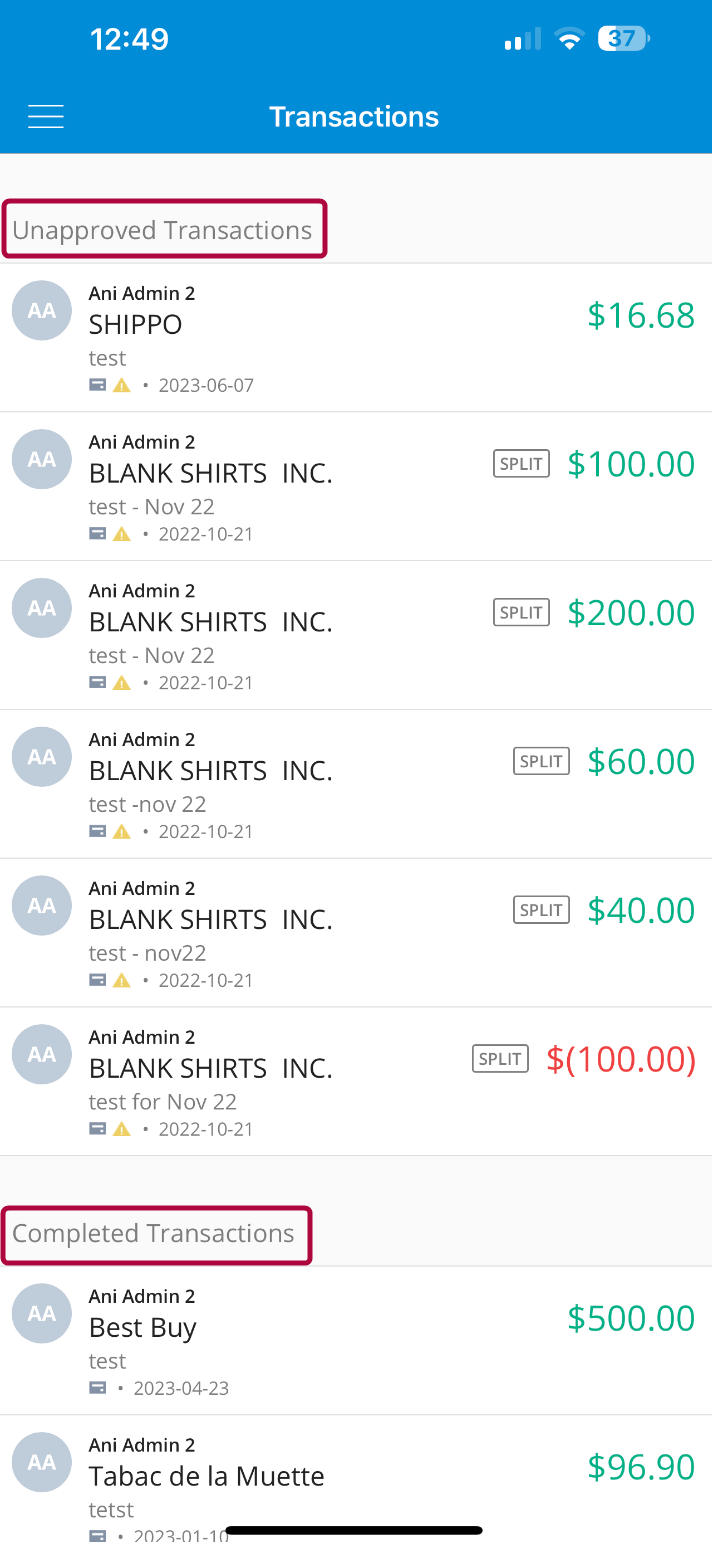Select the AA avatar next to Tabac de la Muette
The image size is (712, 1542).
coord(41,1462)
